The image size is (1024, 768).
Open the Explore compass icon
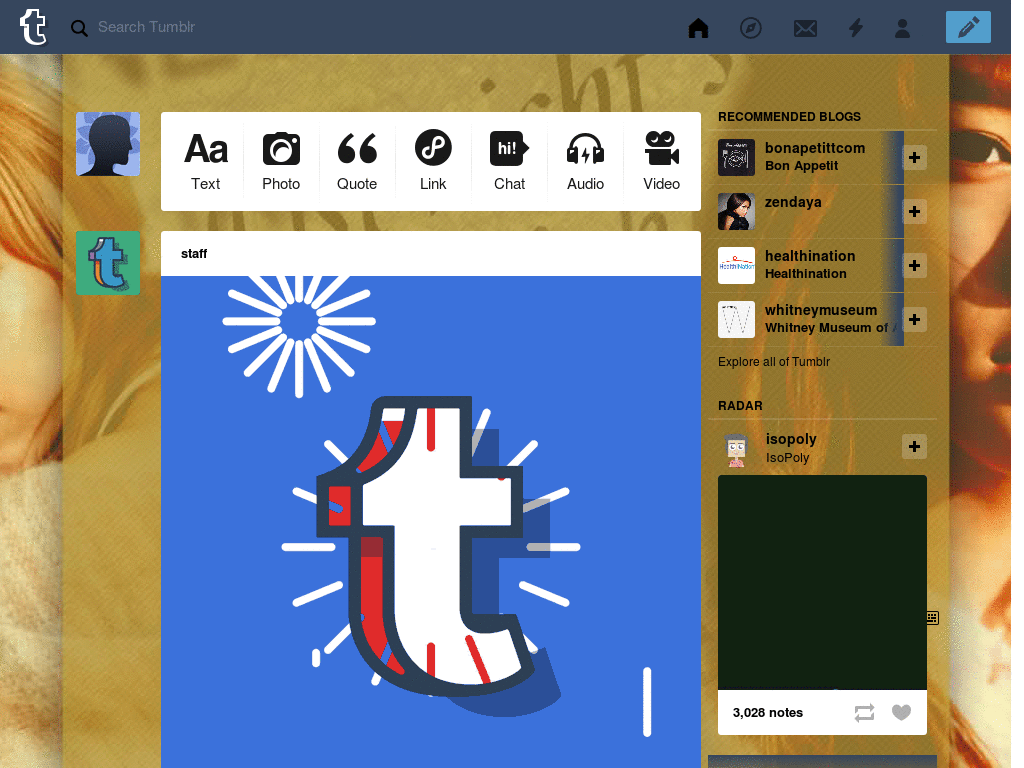750,27
